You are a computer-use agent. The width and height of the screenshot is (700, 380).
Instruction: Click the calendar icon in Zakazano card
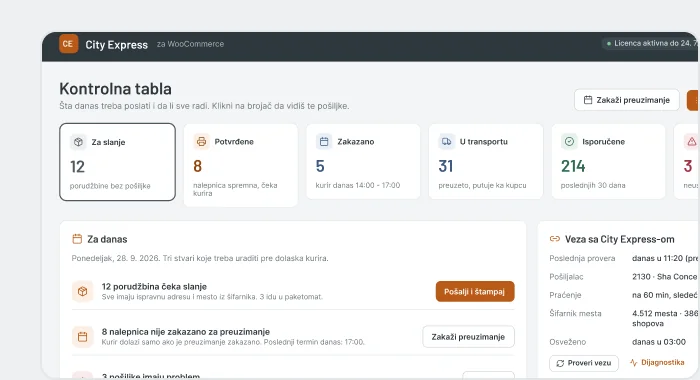(324, 142)
